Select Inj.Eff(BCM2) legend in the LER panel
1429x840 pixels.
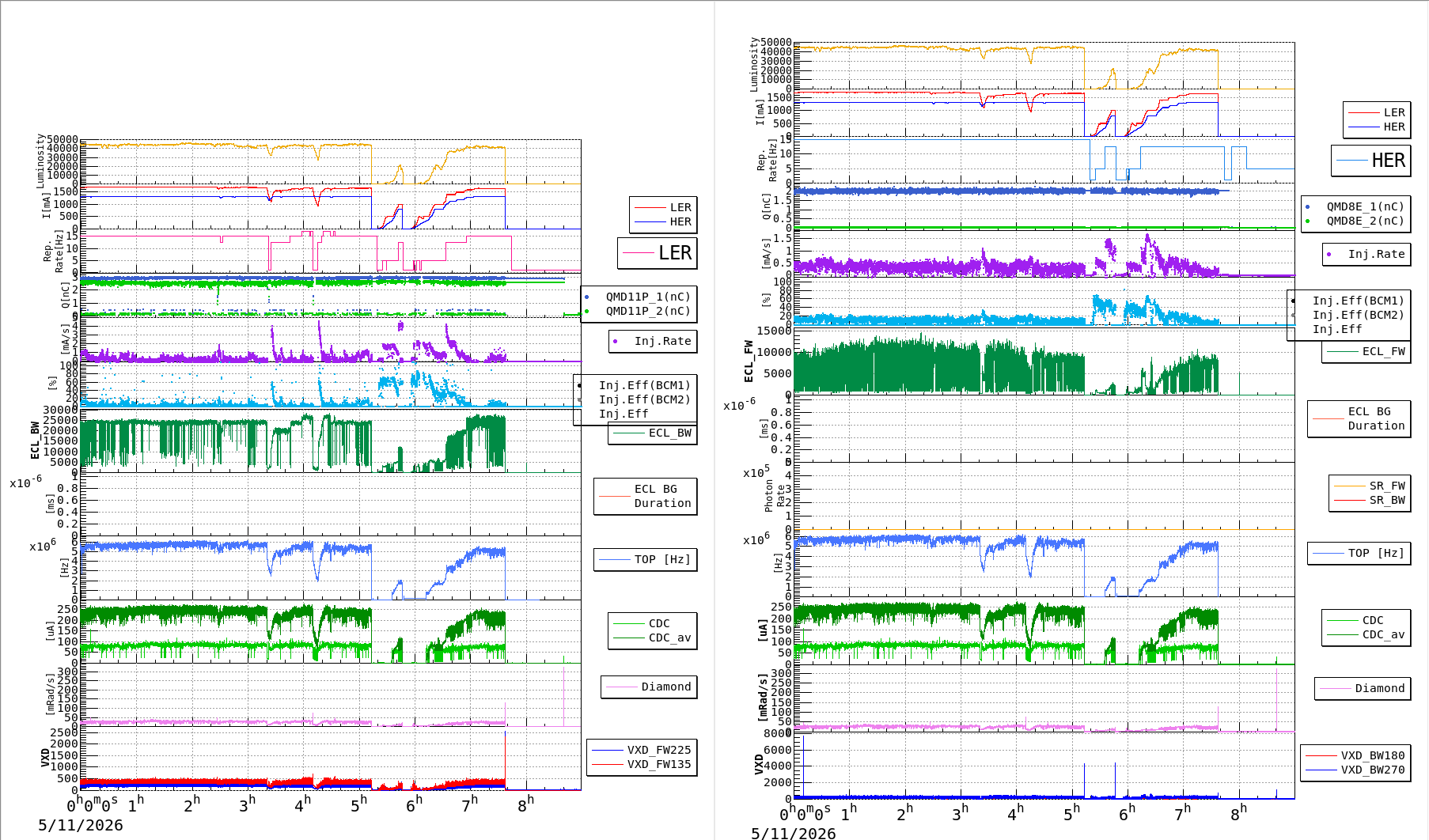click(644, 399)
